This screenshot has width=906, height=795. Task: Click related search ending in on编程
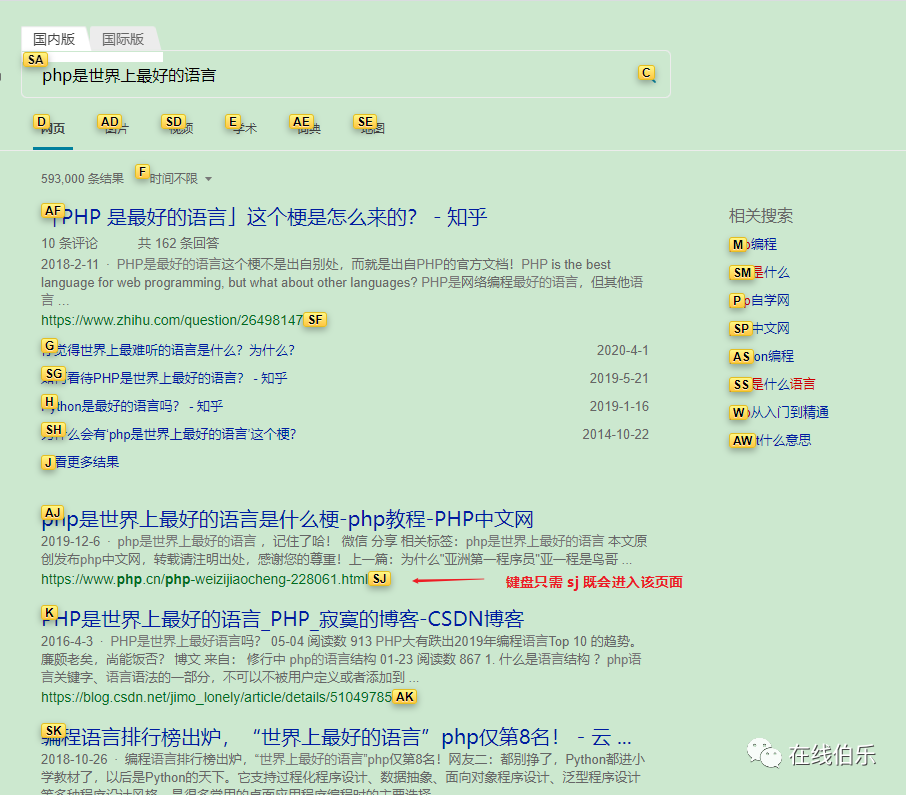pos(762,356)
